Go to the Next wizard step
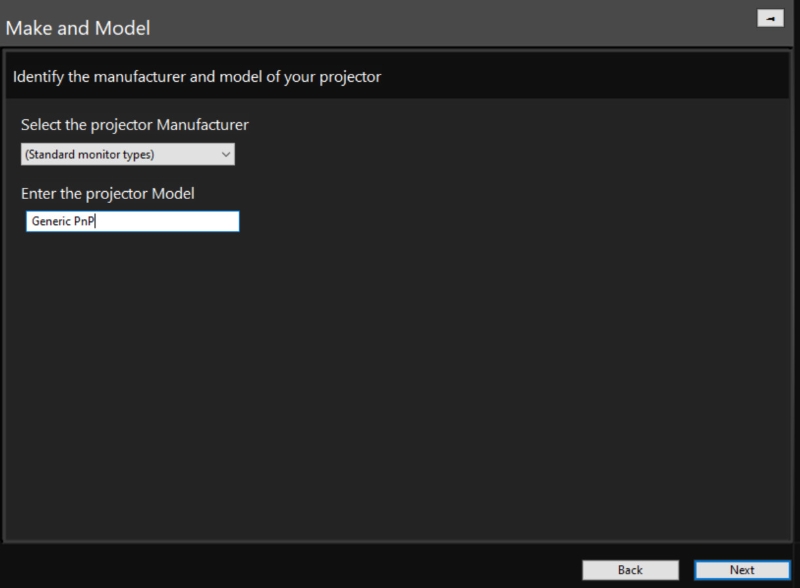The height and width of the screenshot is (588, 800). click(742, 570)
